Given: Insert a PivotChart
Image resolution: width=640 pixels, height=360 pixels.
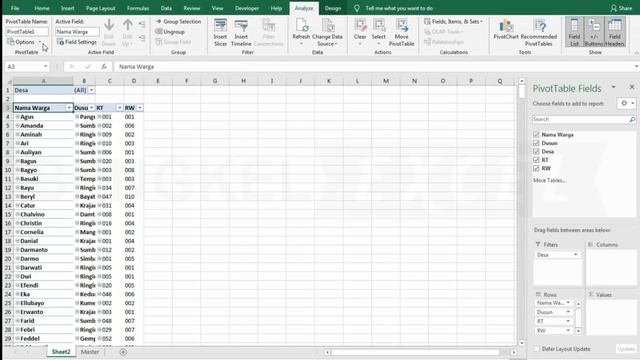Looking at the screenshot, I should pos(506,29).
